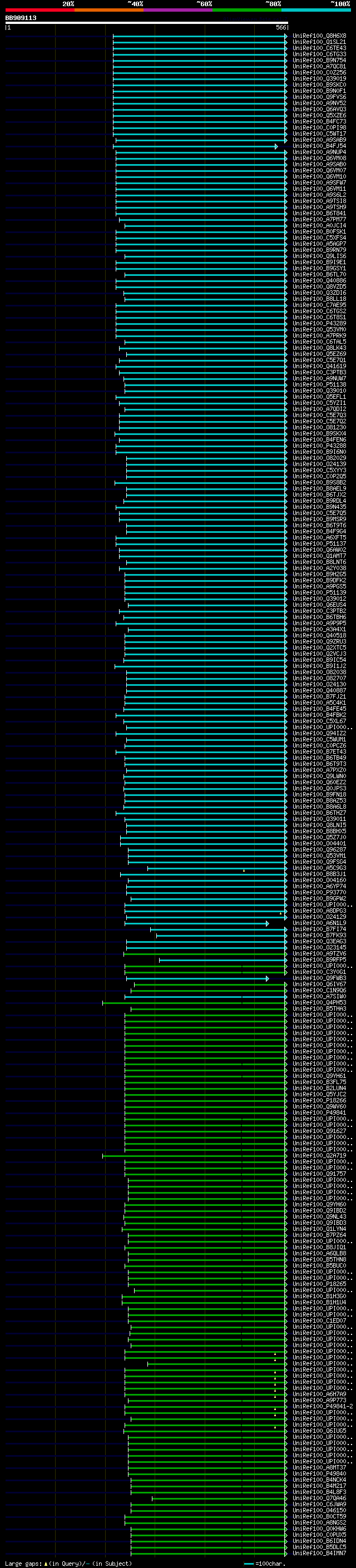Select hit label UniRef100_P49841-2
Image resolution: width=356 pixels, height=1568 pixels.
click(x=323, y=1406)
